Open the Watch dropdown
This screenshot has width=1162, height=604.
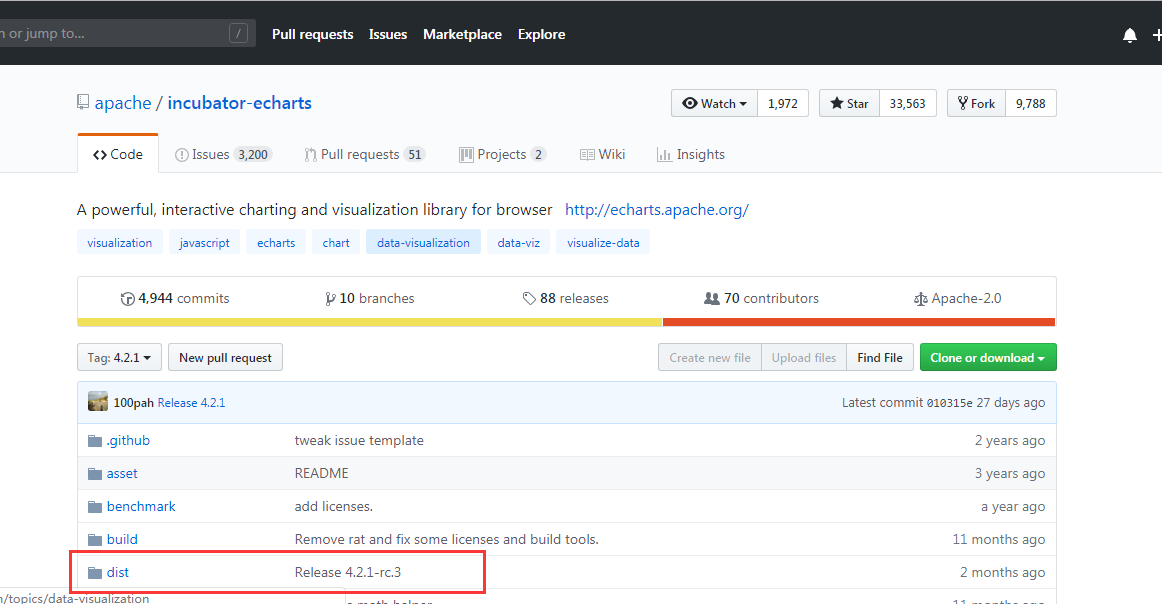pos(714,103)
